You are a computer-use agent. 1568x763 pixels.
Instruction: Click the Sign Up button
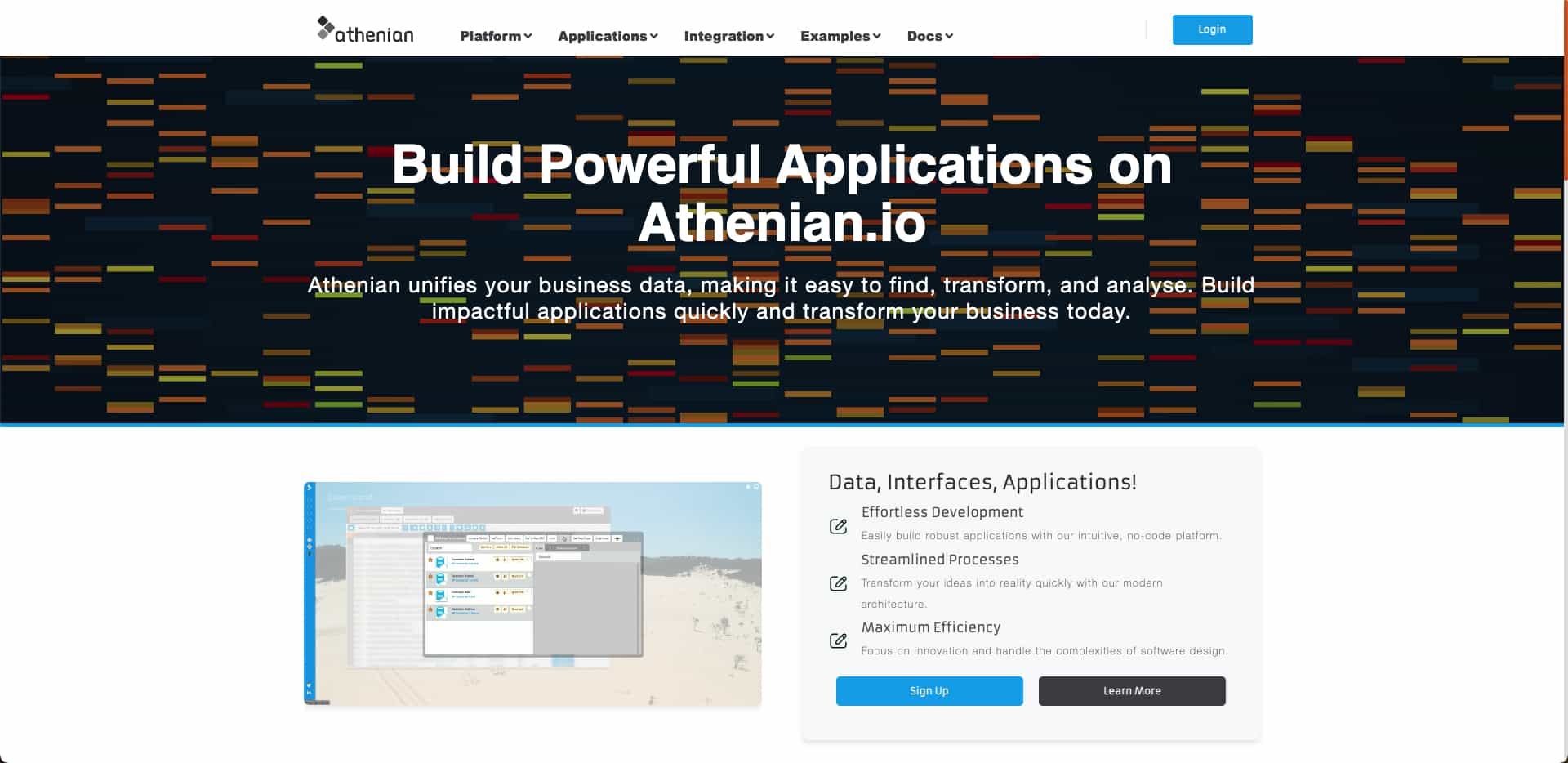(x=929, y=690)
